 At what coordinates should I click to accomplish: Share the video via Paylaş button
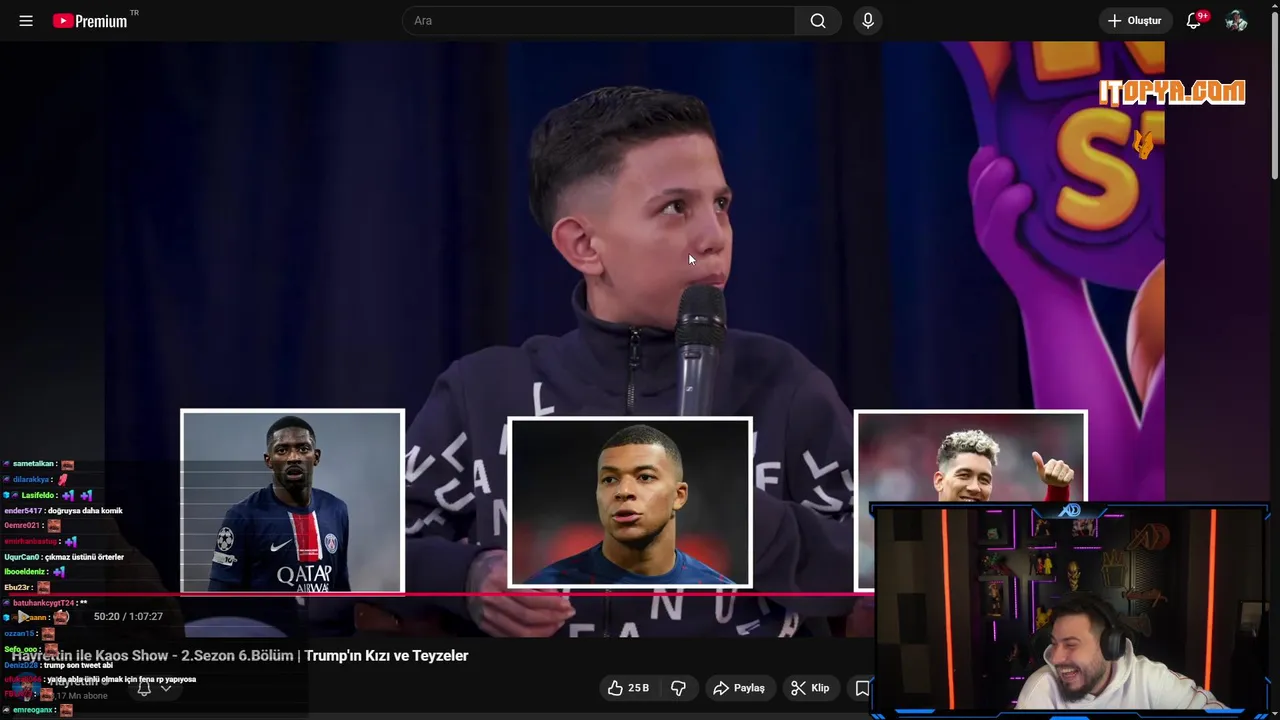point(738,688)
